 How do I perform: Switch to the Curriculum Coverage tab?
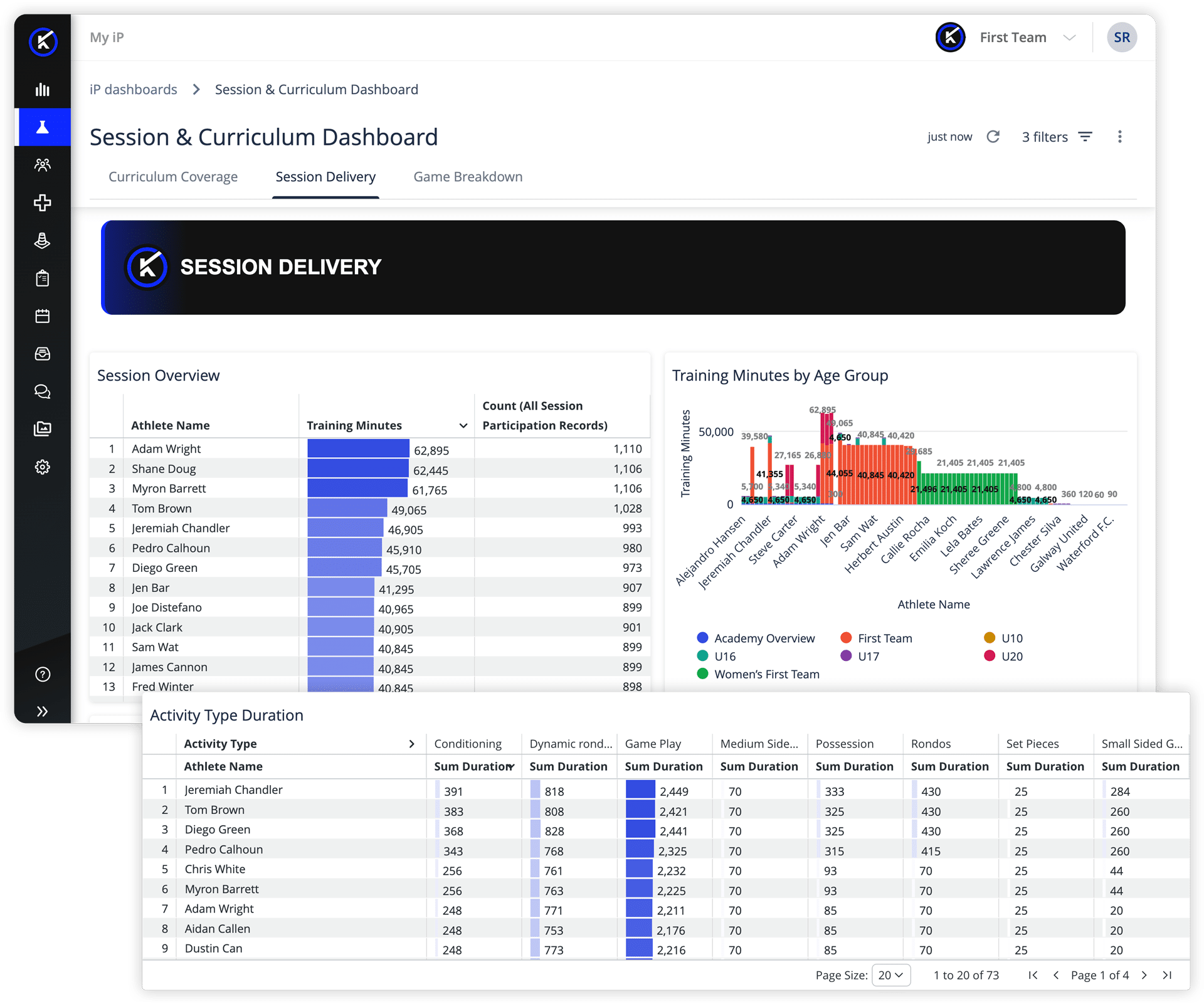[x=173, y=177]
